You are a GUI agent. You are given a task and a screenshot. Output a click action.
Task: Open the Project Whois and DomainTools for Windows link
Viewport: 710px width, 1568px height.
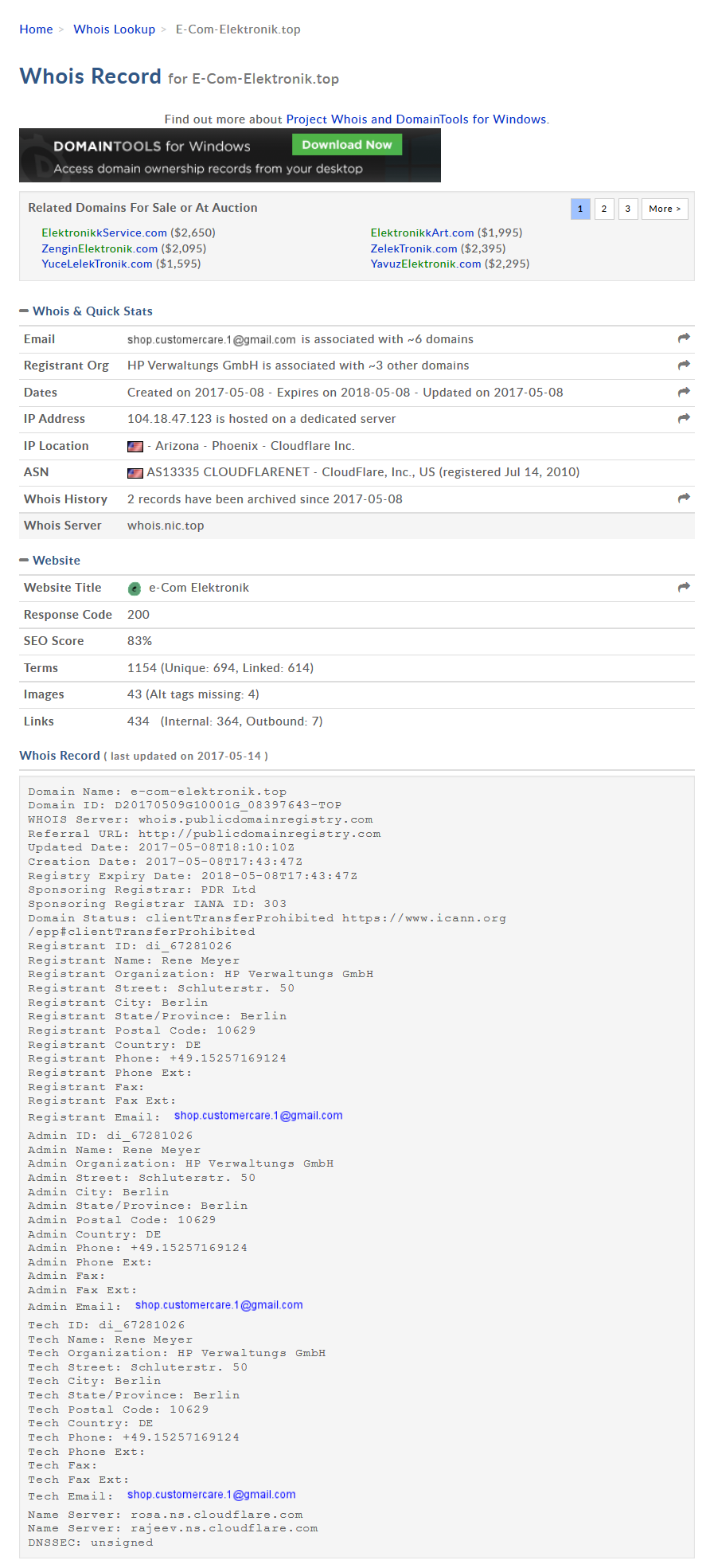[x=416, y=119]
